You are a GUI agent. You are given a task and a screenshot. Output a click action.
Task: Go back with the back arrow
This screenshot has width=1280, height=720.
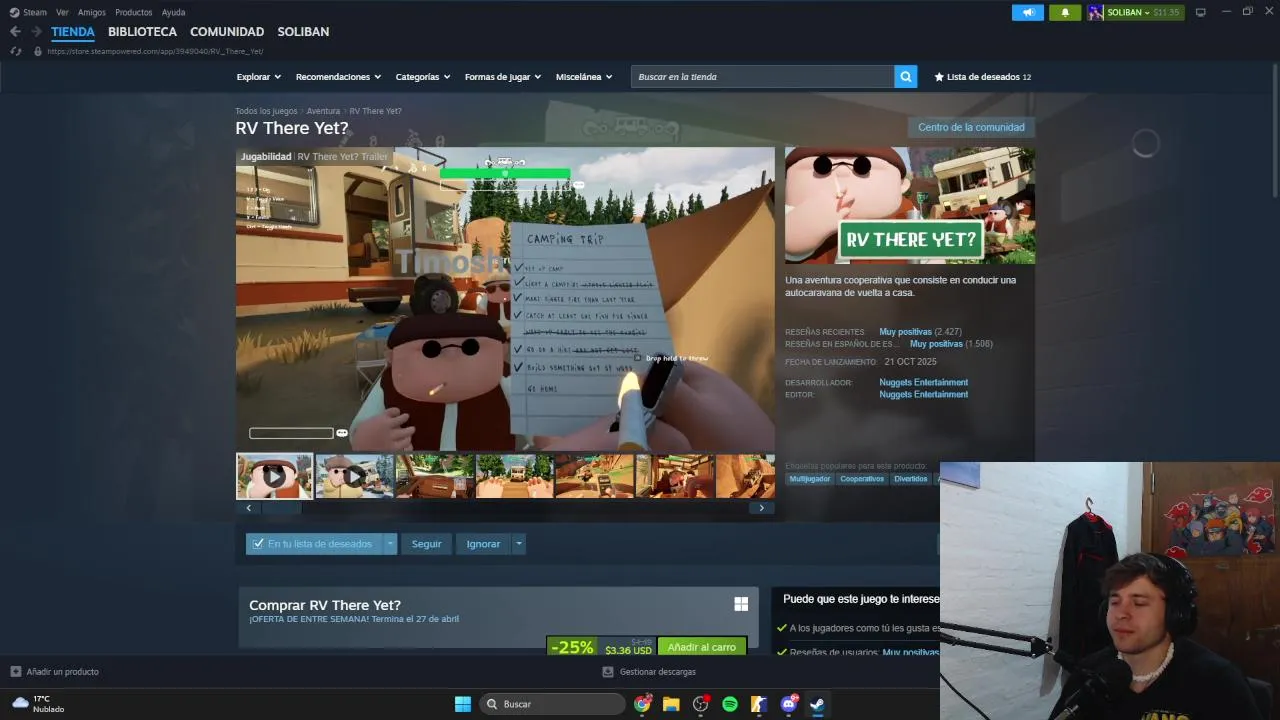point(15,32)
